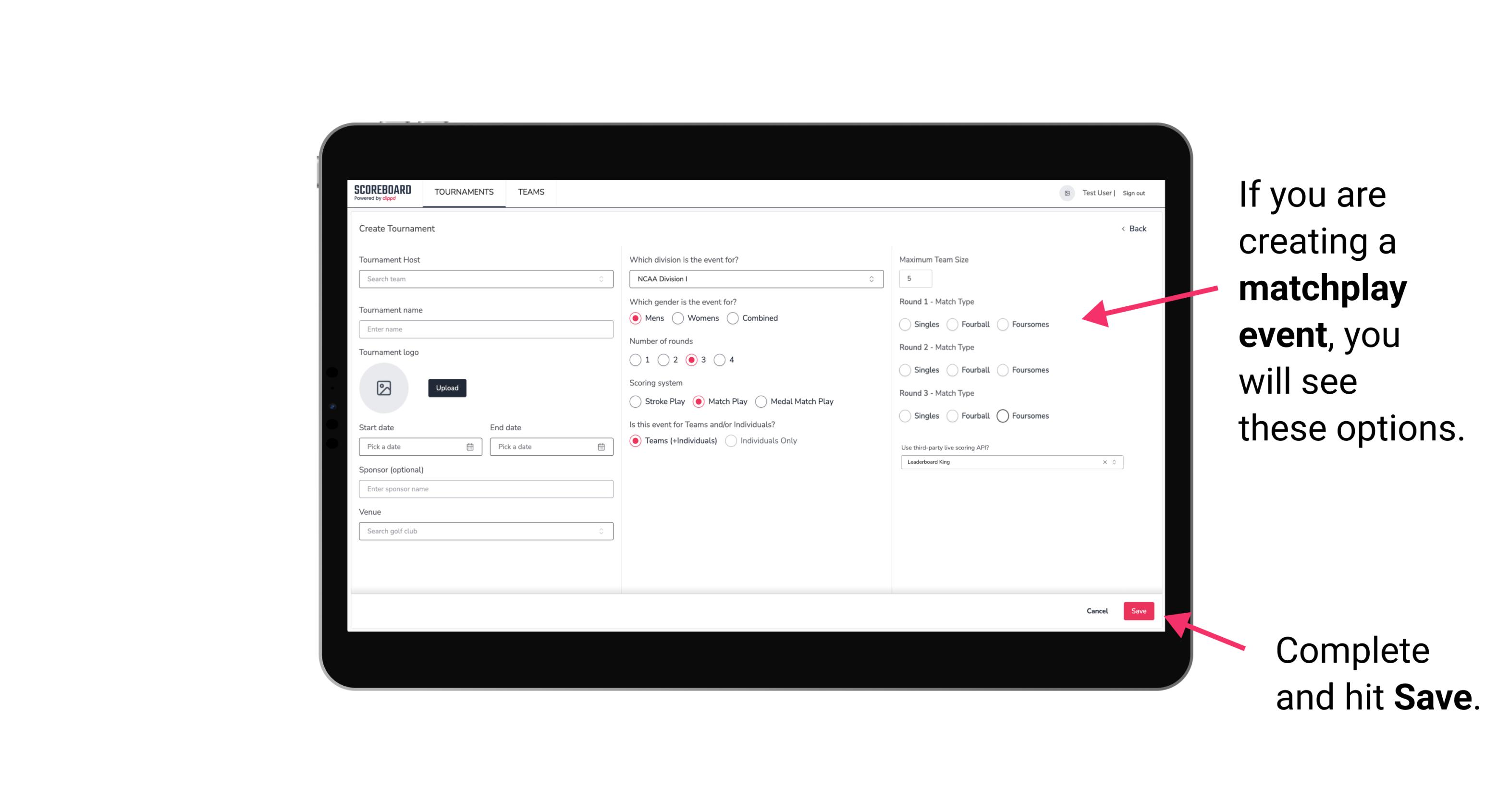Click the Cancel button to discard changes

click(1098, 610)
